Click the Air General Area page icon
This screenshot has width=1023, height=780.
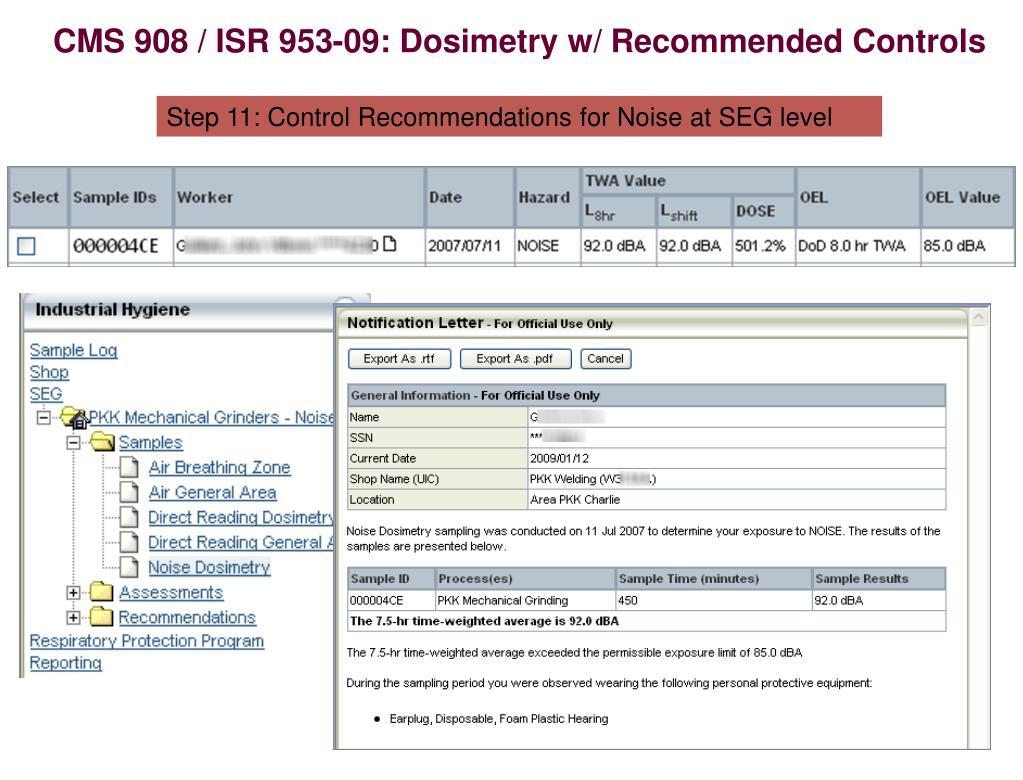click(x=129, y=492)
